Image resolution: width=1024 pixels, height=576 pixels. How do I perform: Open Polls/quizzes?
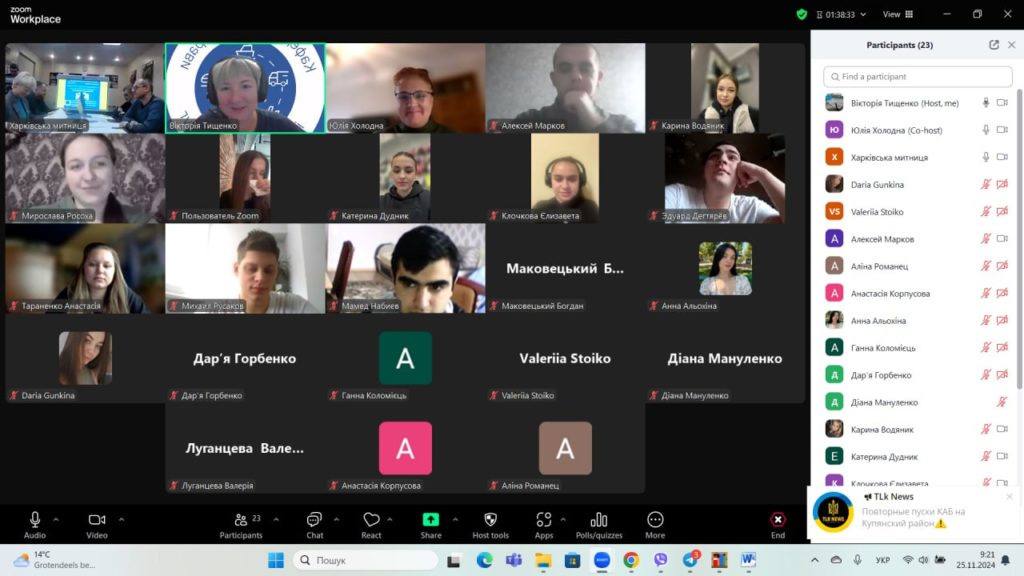(599, 524)
